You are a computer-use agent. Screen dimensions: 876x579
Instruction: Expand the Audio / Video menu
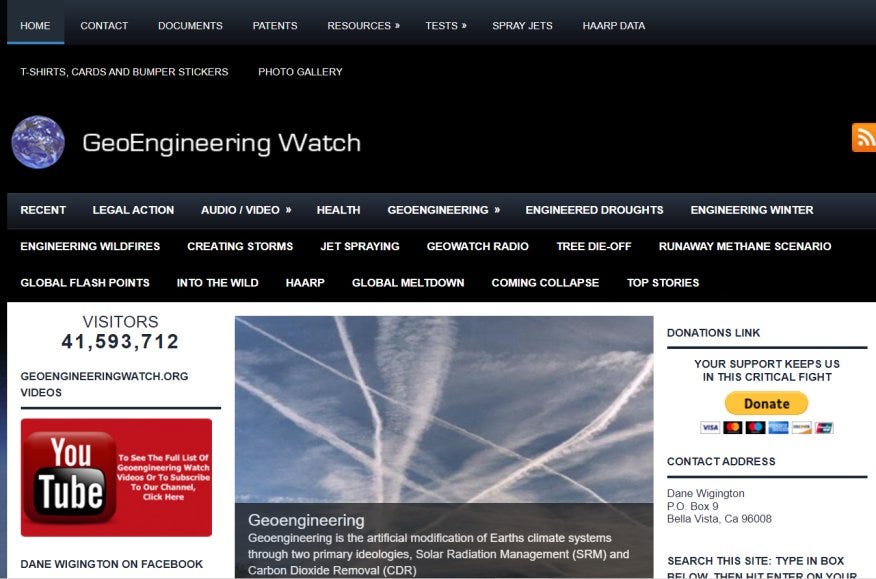(x=246, y=210)
